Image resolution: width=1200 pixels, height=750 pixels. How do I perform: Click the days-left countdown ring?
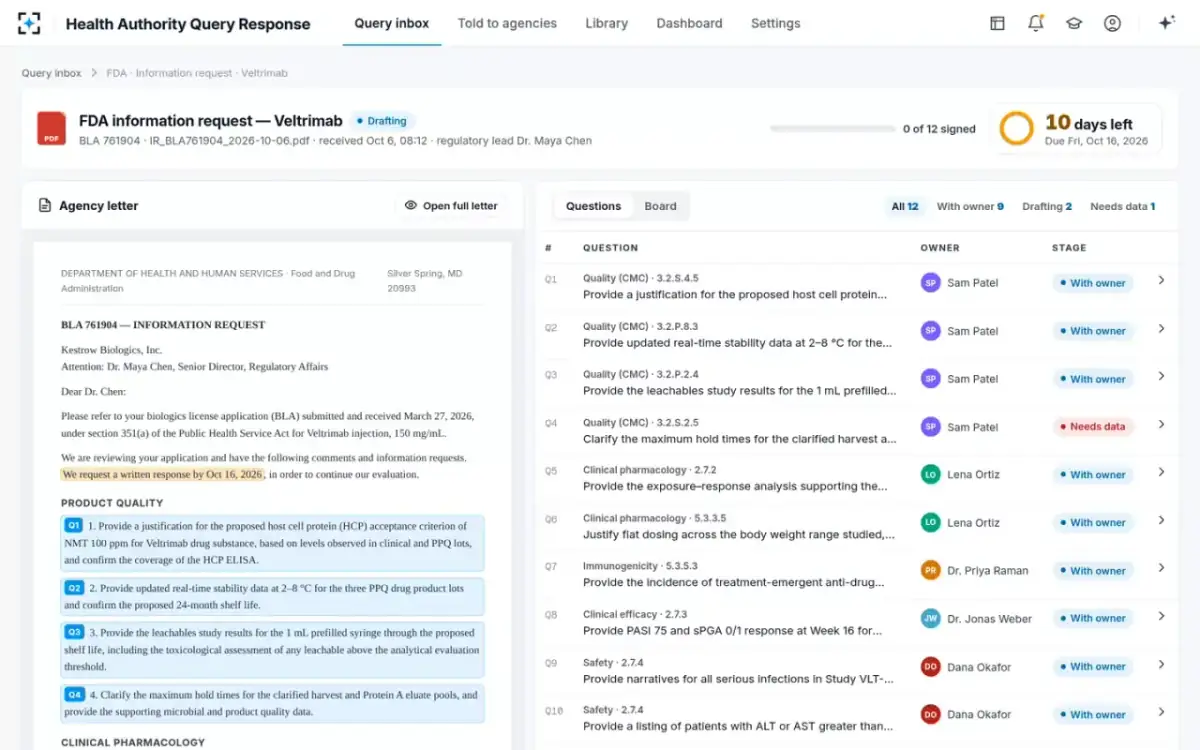coord(1017,129)
